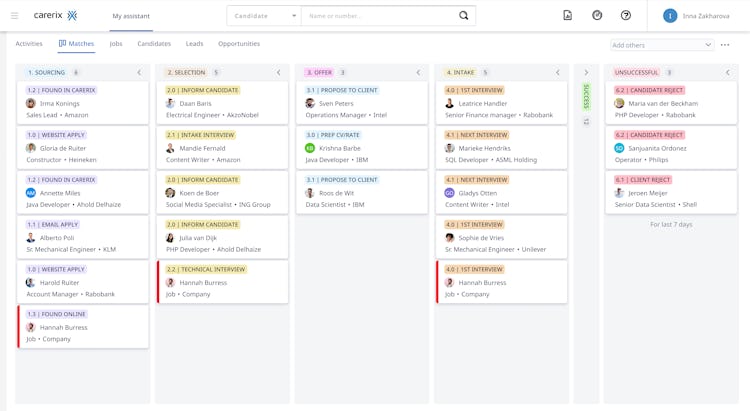Click the Carerix logo
Viewport: 750px width, 411px height.
[x=55, y=16]
